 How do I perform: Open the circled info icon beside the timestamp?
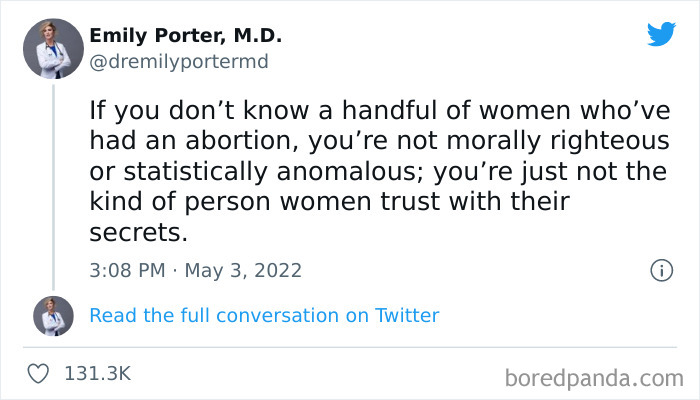coord(660,270)
